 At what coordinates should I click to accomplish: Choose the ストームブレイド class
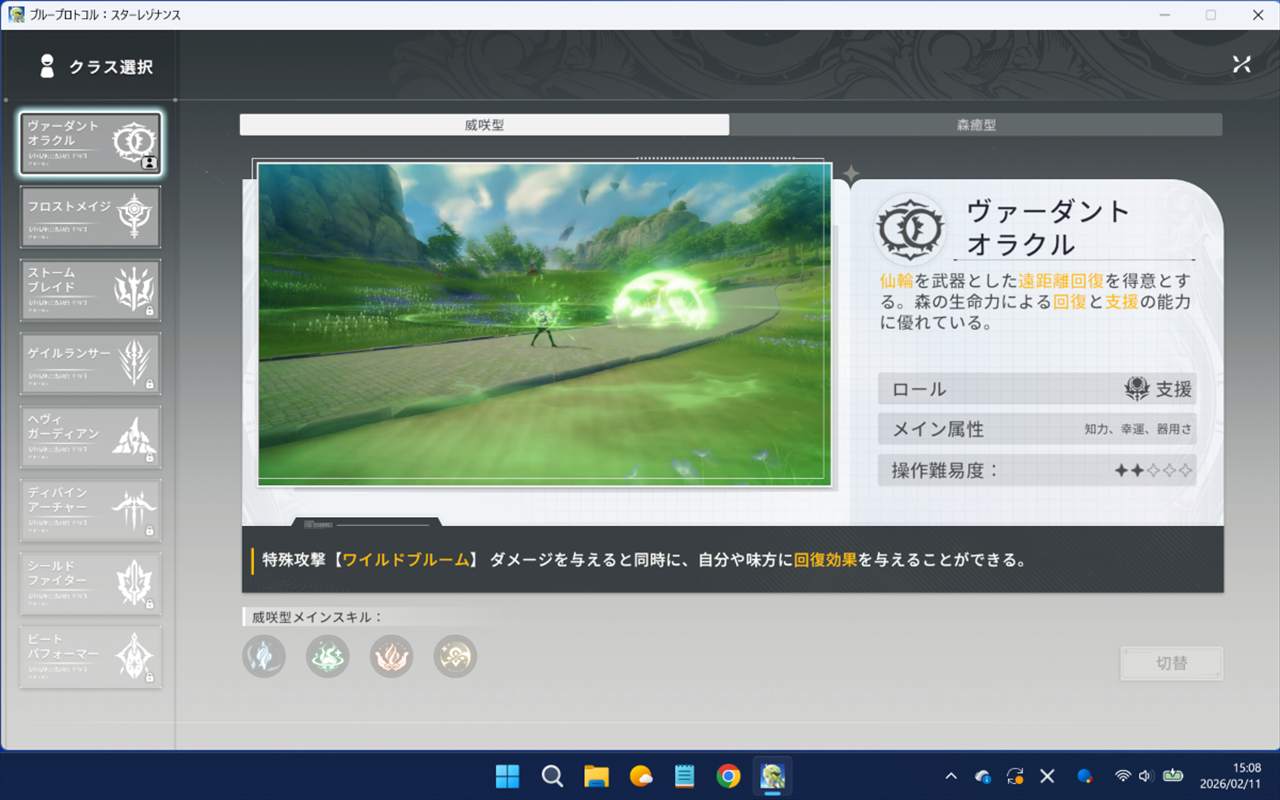[90, 290]
